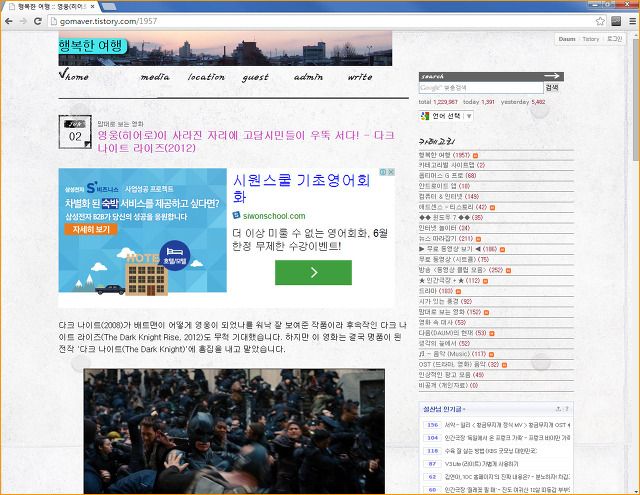Screen dimensions: 640x495
Task: Open the Chrome menu (three-line icon)
Action: pos(632,21)
